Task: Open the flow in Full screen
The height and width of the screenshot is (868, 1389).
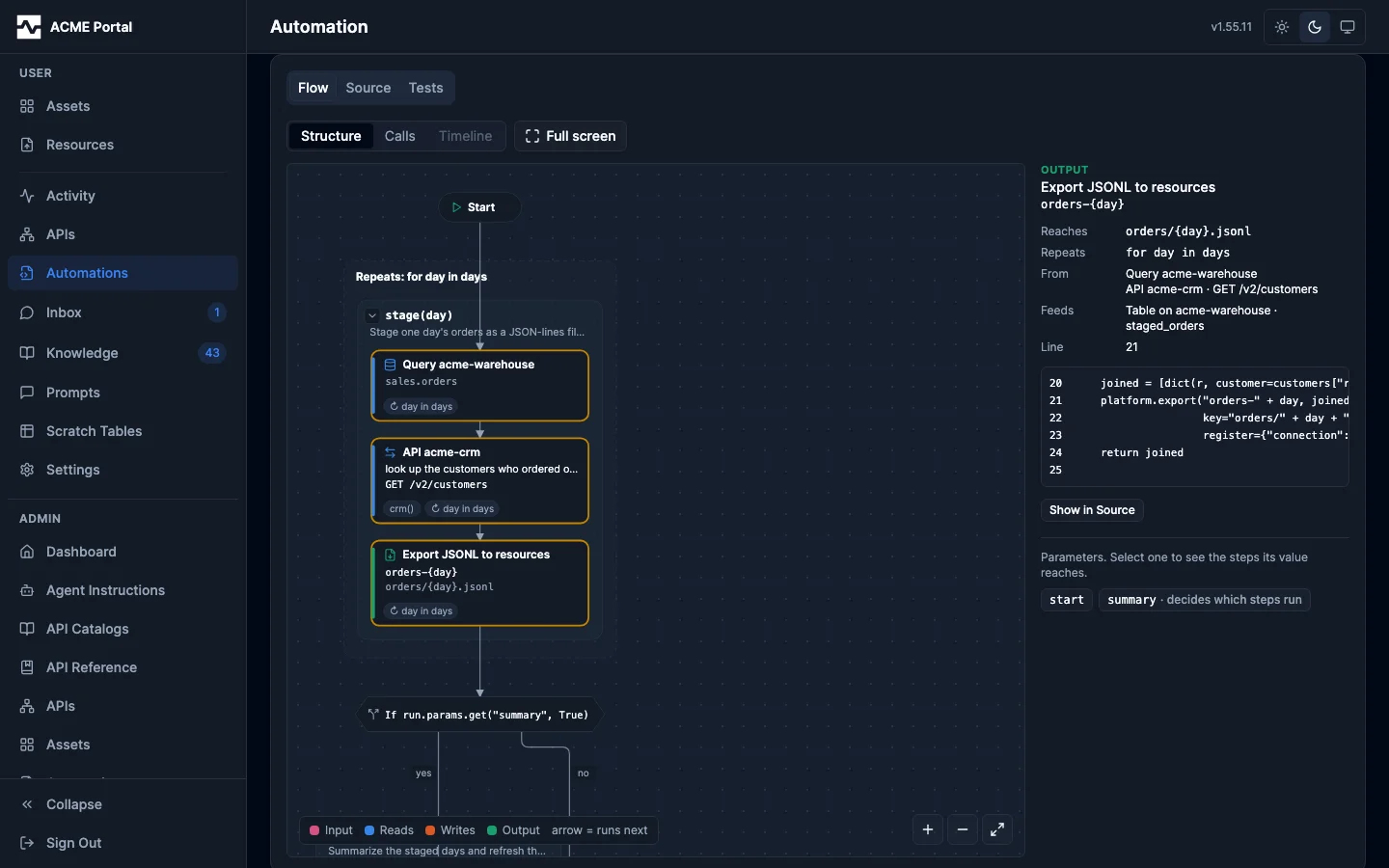Action: tap(570, 136)
